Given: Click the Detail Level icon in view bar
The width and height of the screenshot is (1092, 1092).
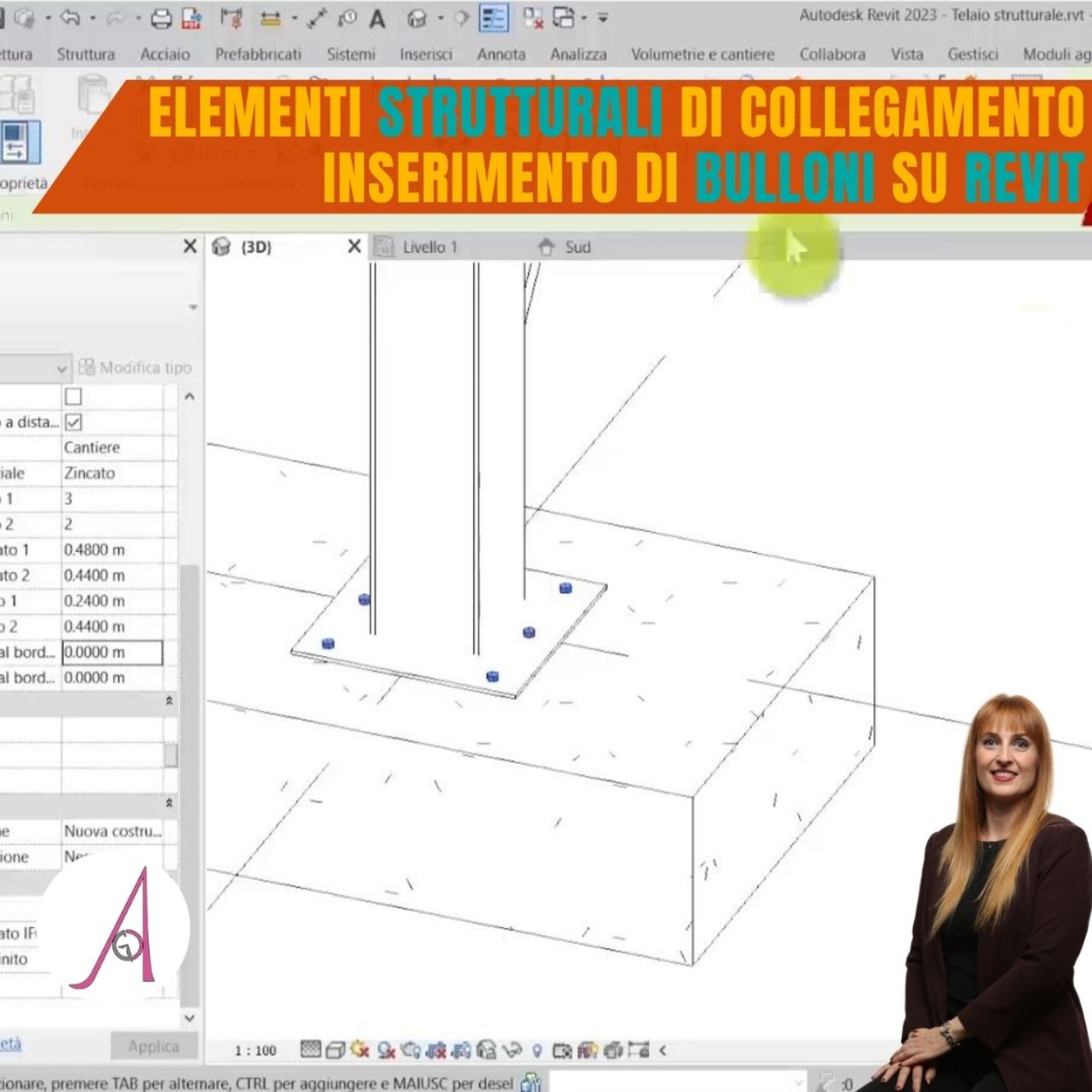Looking at the screenshot, I should pos(310,1050).
